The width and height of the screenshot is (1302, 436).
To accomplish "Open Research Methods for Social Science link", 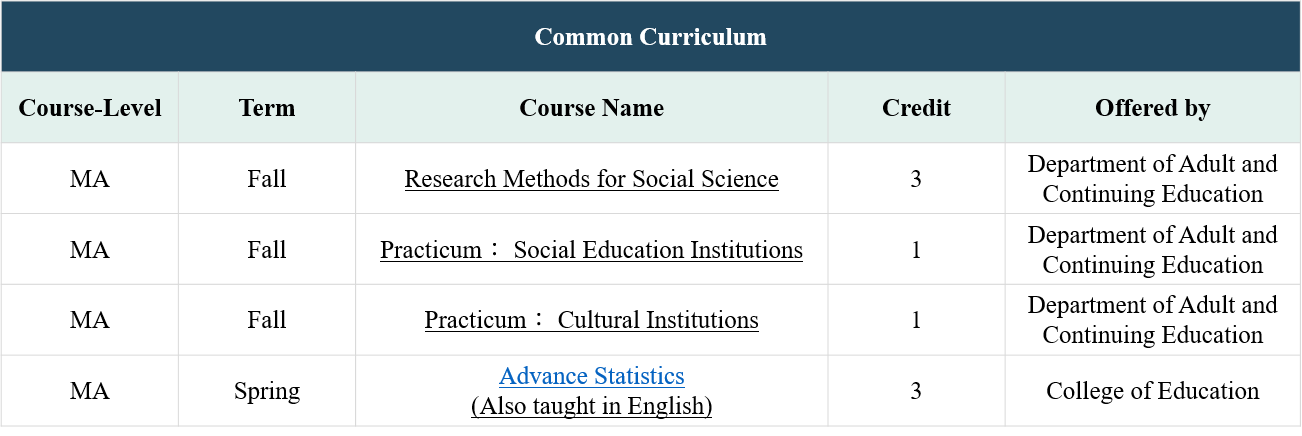I will tap(591, 179).
